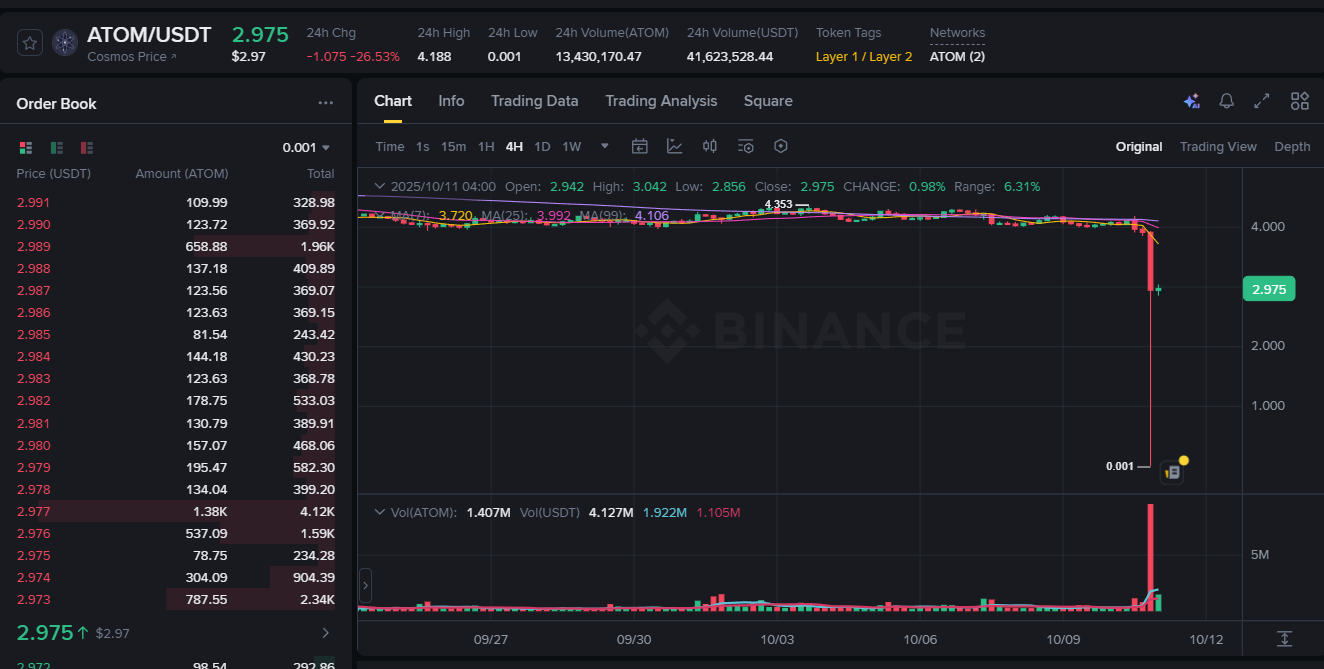This screenshot has height=669, width=1324.
Task: Switch the interval to 15m
Action: 454,147
